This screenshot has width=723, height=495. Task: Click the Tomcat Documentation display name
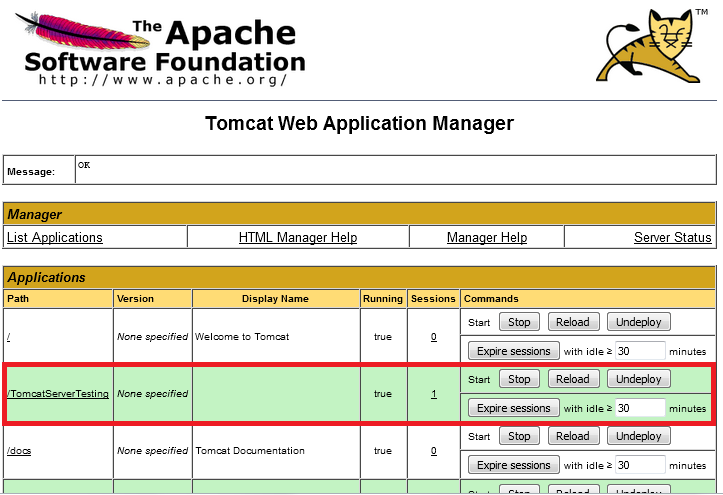pyautogui.click(x=250, y=451)
